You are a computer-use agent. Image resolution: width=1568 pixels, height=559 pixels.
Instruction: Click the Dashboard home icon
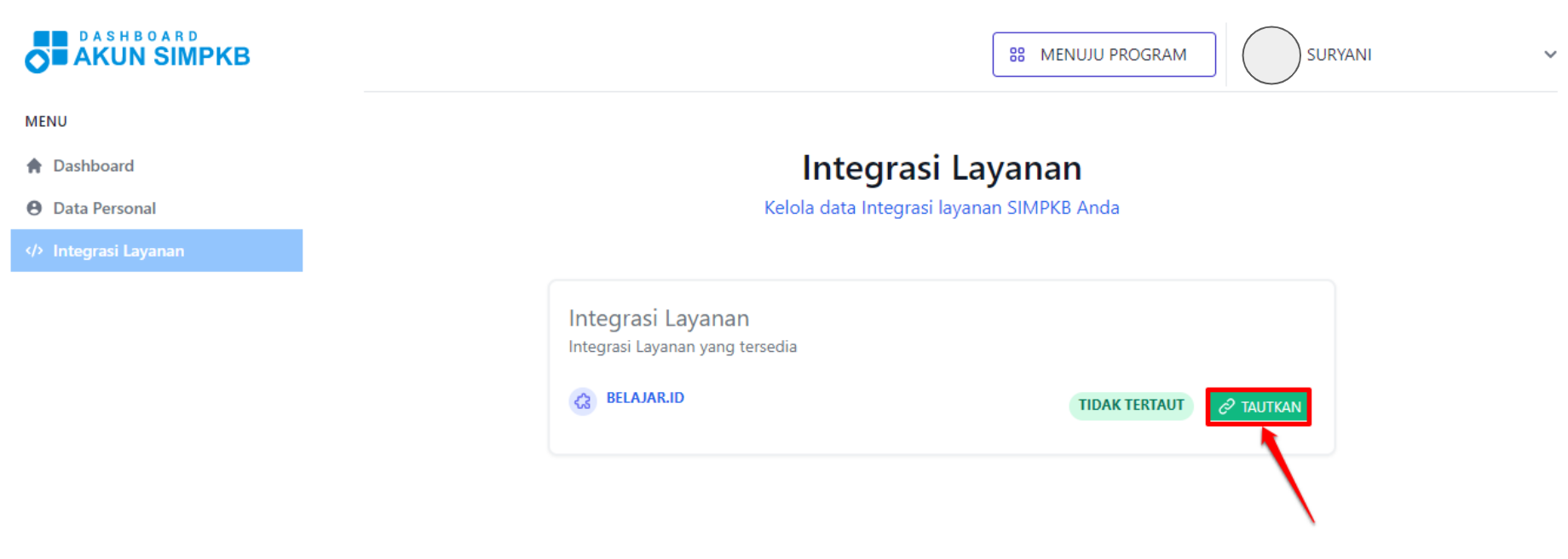[34, 165]
